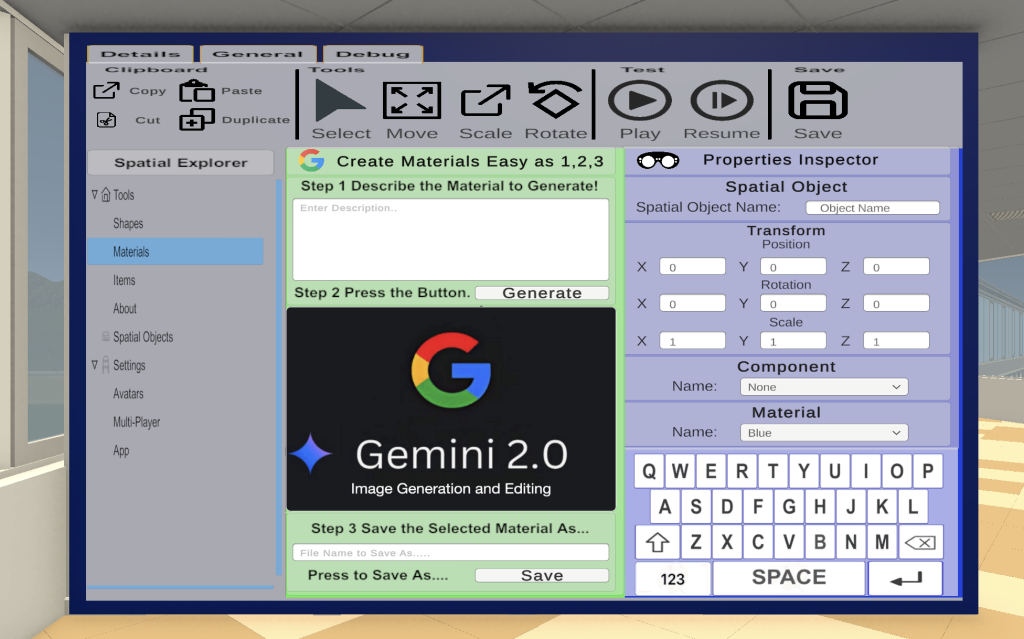
Task: Tap the M key on virtual keyboard
Action: coord(882,542)
